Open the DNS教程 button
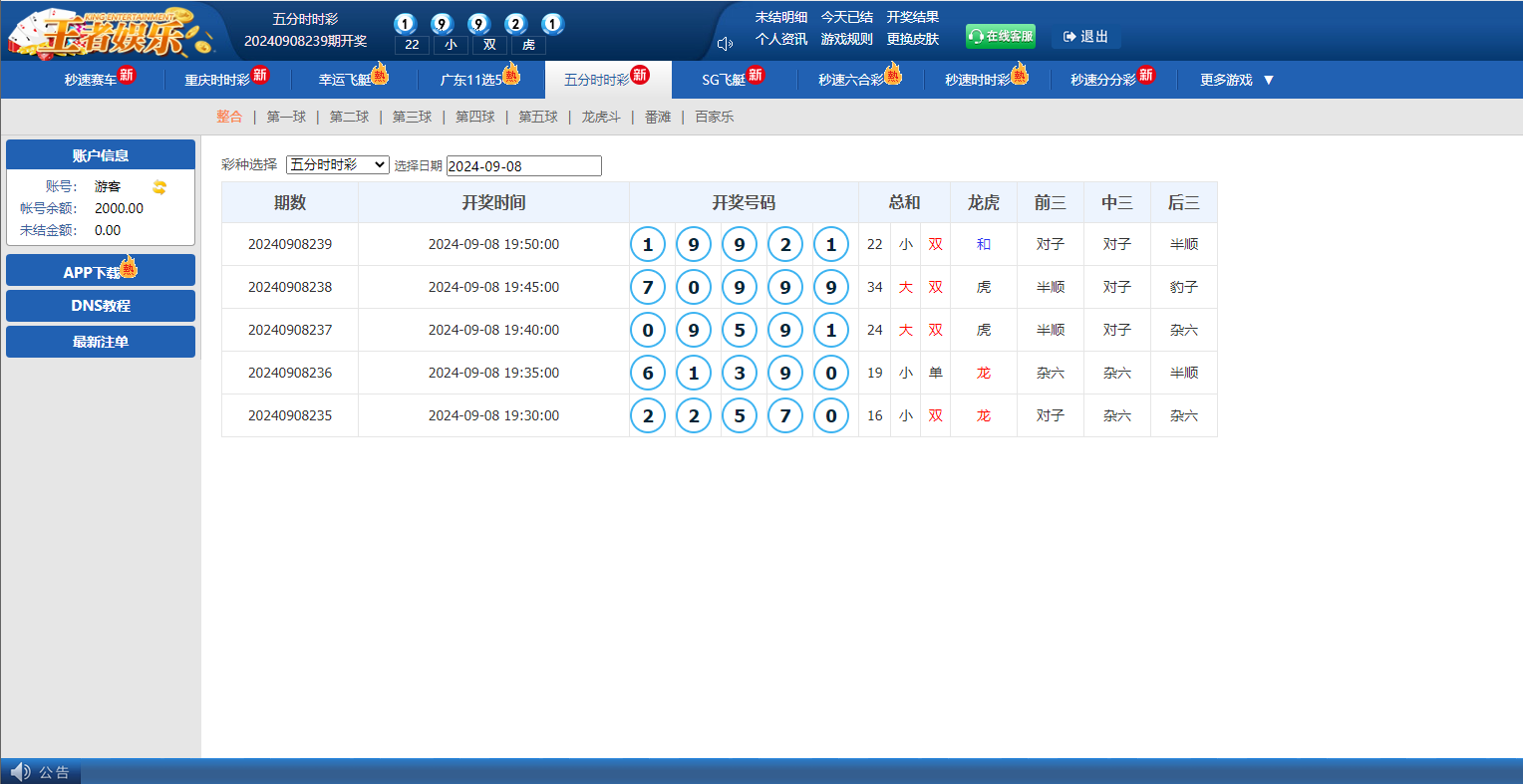 (x=101, y=306)
